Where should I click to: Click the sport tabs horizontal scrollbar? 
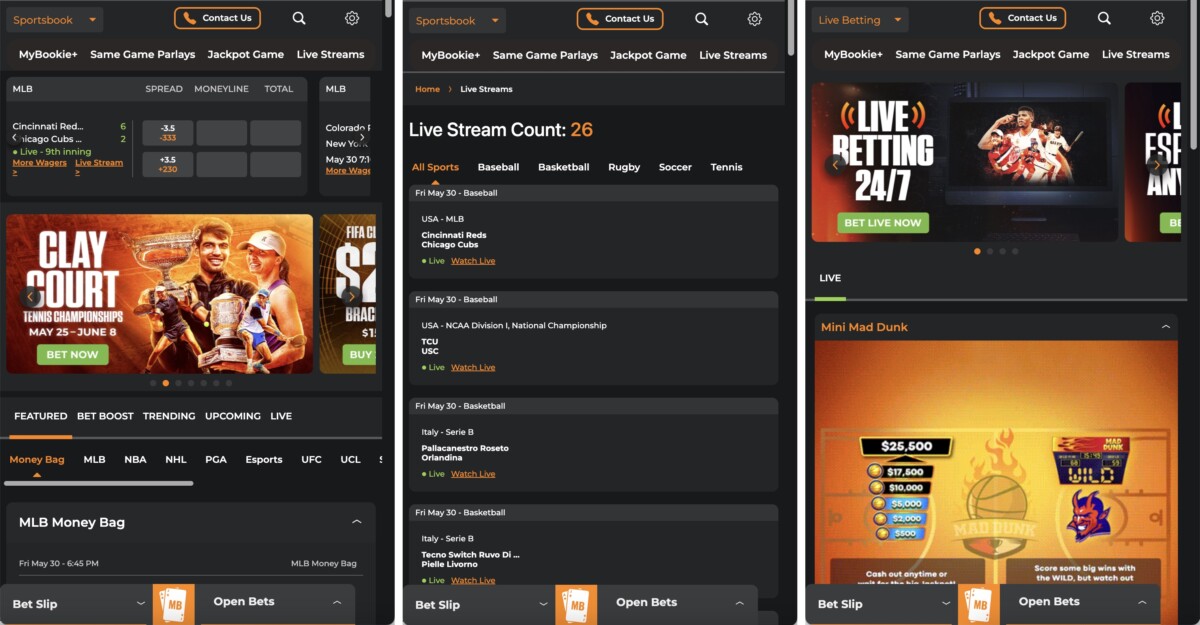(98, 483)
